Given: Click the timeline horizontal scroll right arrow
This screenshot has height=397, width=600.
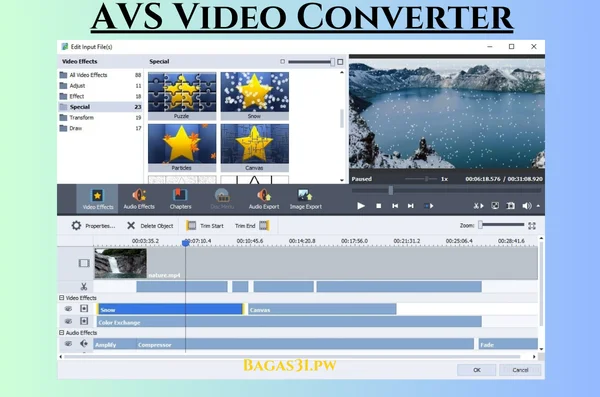Looking at the screenshot, I should [x=534, y=357].
